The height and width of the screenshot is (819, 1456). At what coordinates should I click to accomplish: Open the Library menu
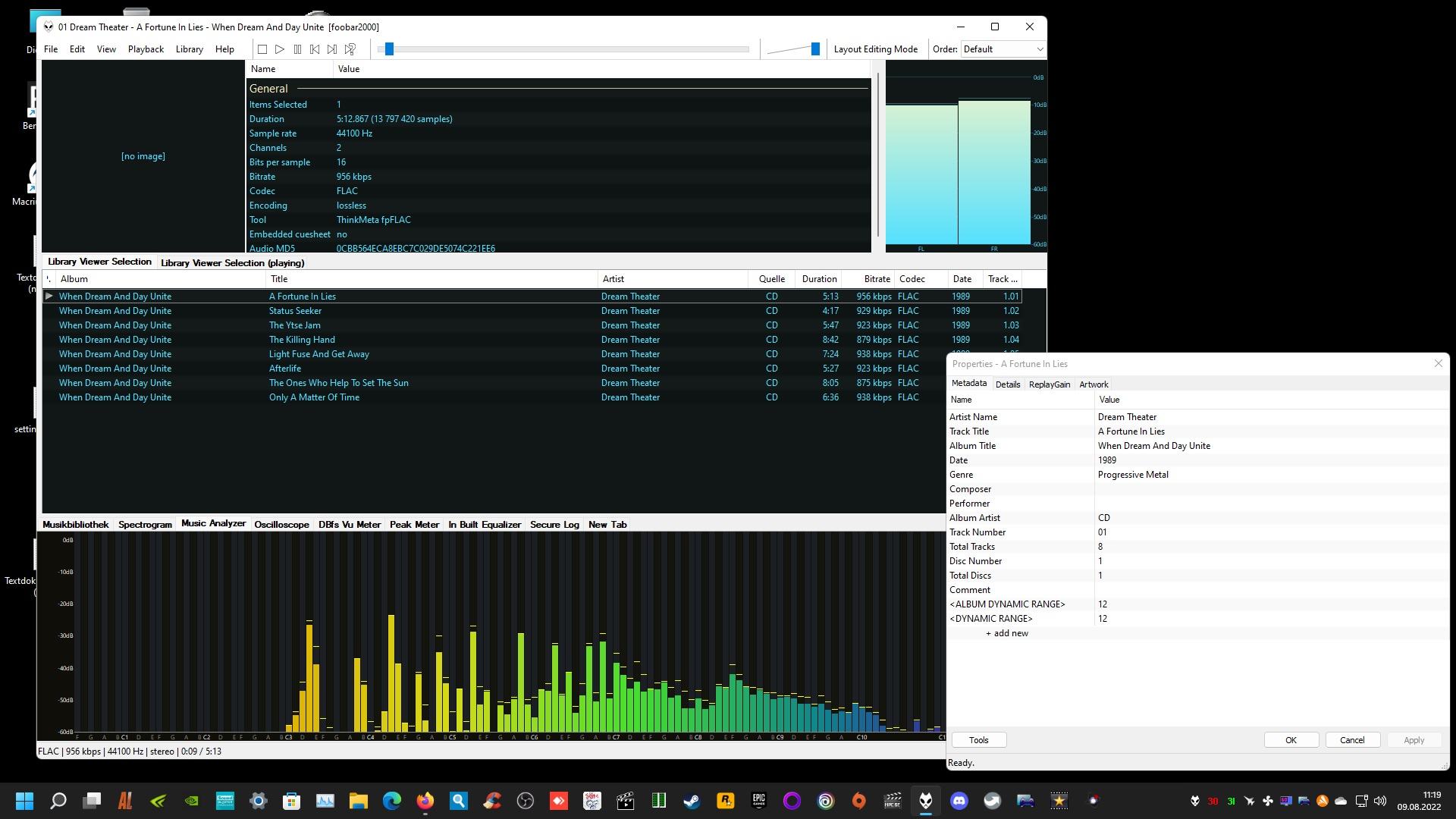(189, 49)
